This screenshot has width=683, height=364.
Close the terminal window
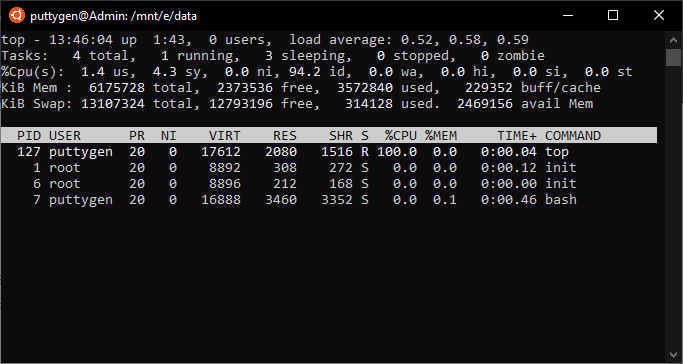(x=659, y=16)
